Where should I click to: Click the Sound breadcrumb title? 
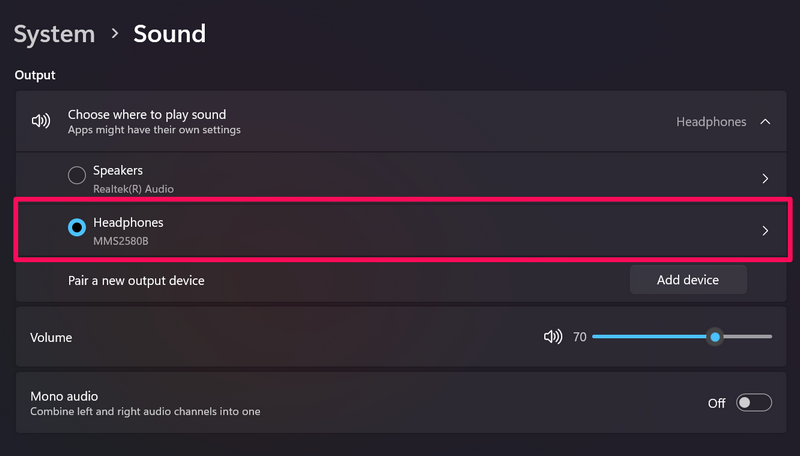(x=170, y=34)
